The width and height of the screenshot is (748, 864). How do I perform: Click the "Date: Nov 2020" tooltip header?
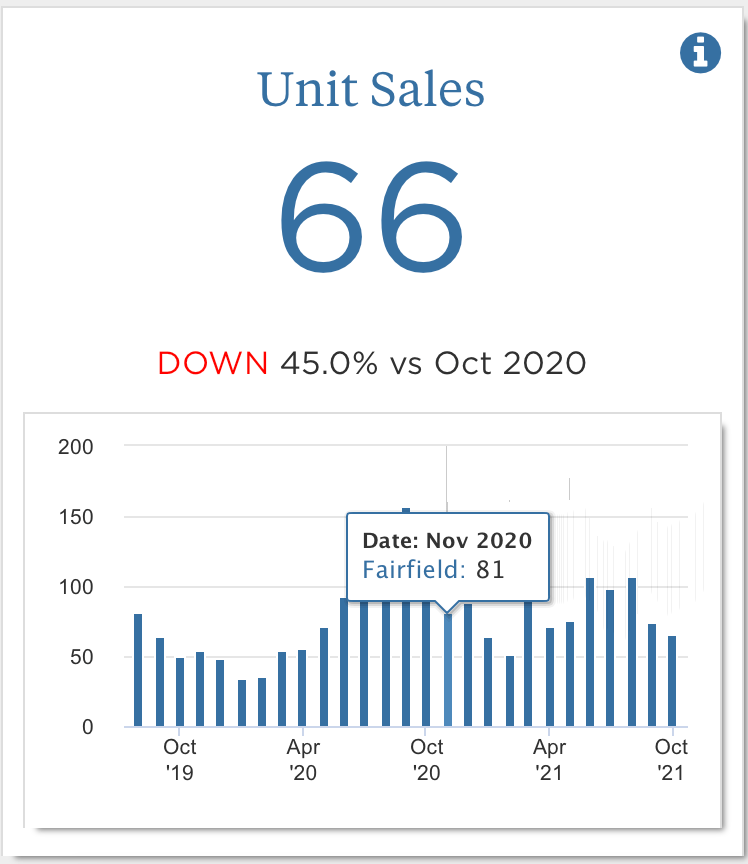447,541
